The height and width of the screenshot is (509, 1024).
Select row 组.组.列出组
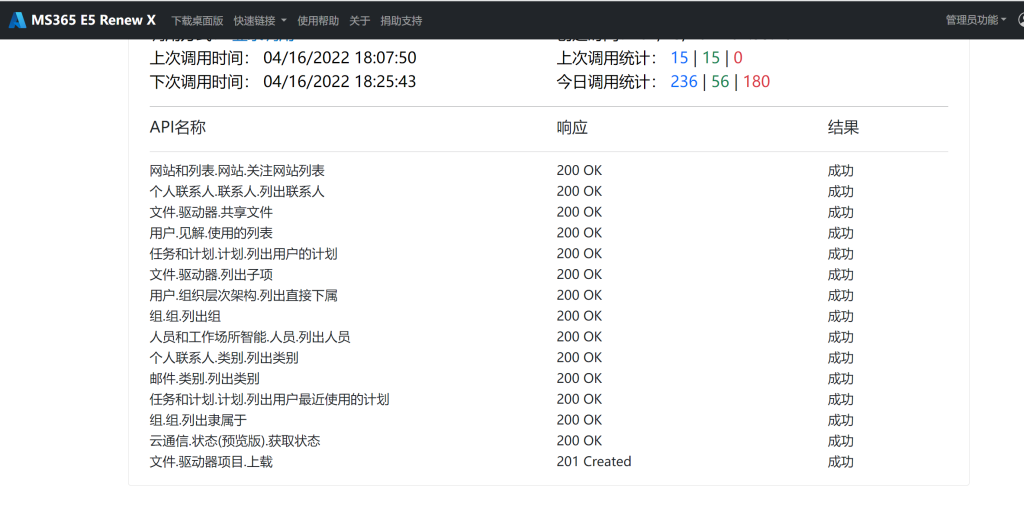coord(549,316)
